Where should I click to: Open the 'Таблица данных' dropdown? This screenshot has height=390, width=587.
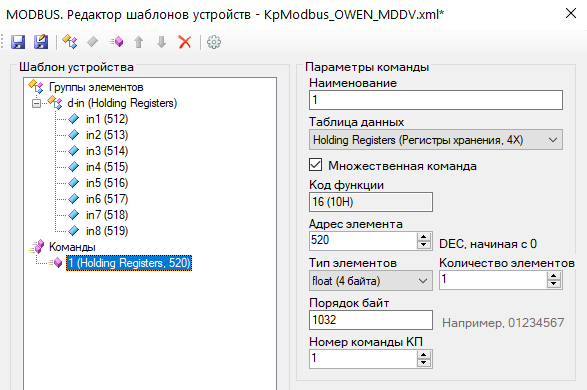click(436, 140)
